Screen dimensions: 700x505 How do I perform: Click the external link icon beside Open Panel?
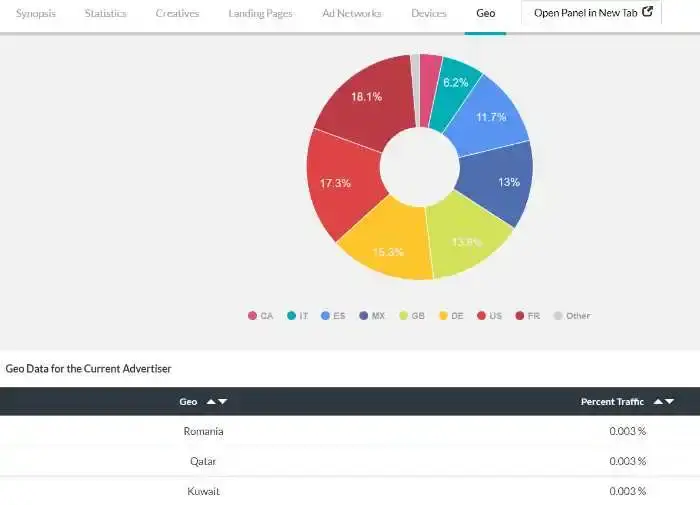pyautogui.click(x=647, y=13)
